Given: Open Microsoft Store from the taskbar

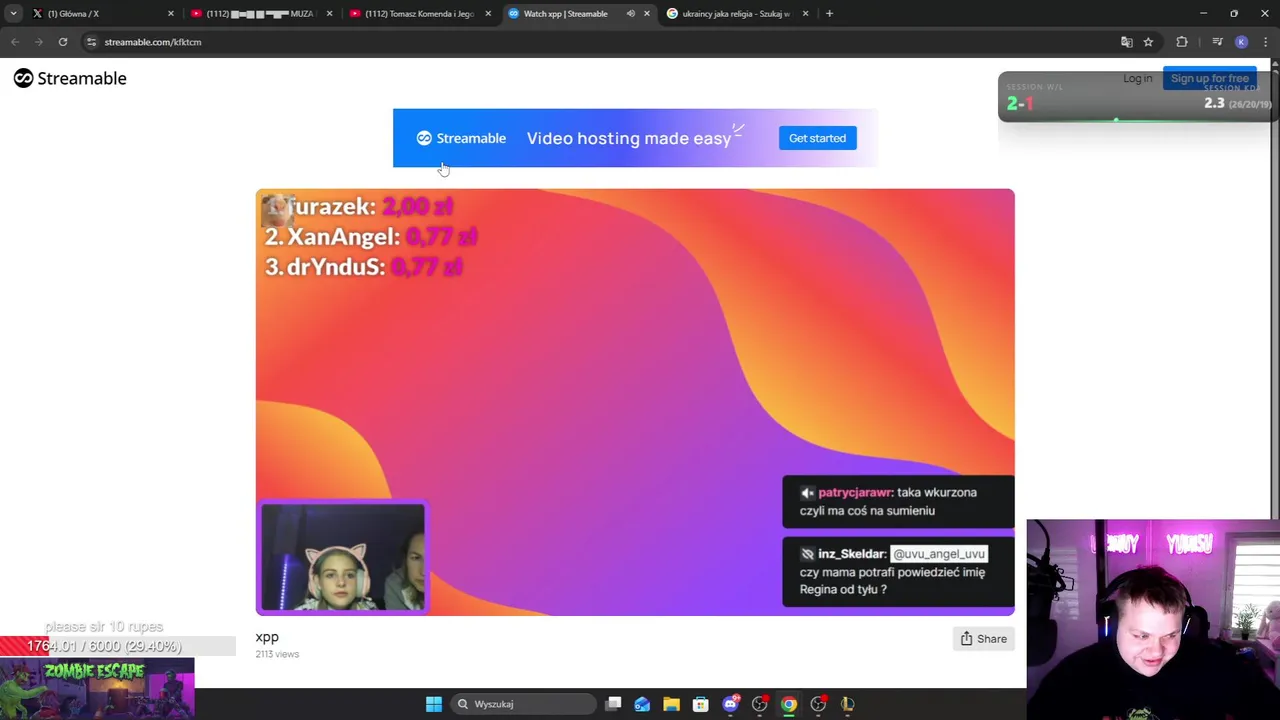Looking at the screenshot, I should point(700,704).
